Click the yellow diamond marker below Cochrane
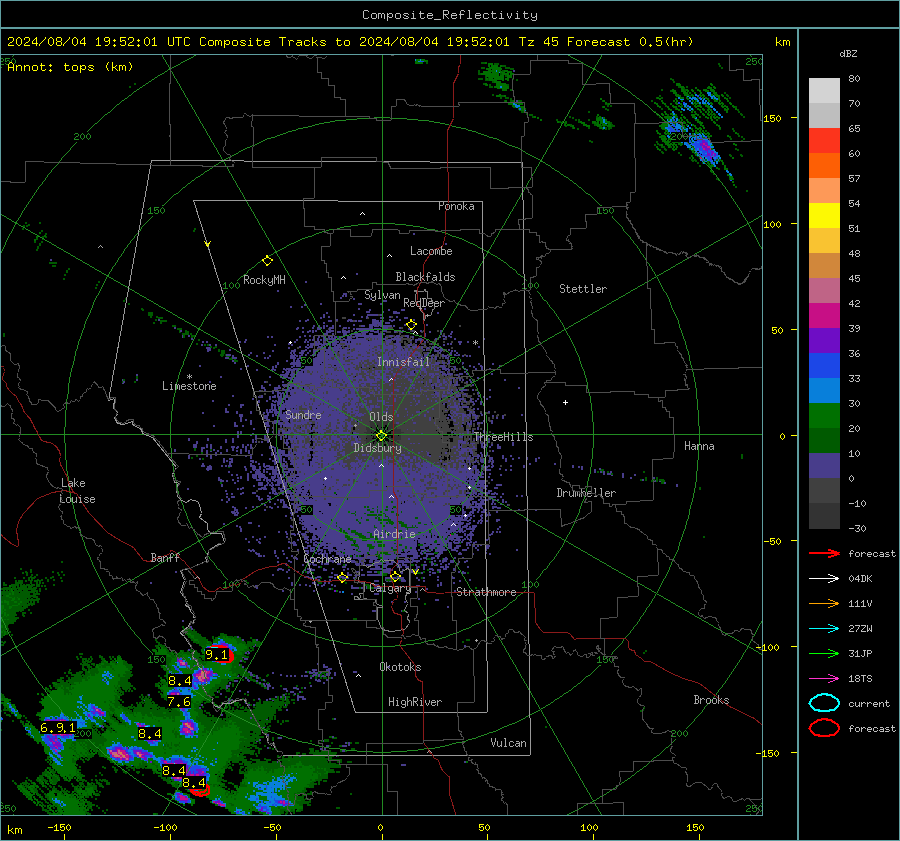900x841 pixels. point(343,578)
